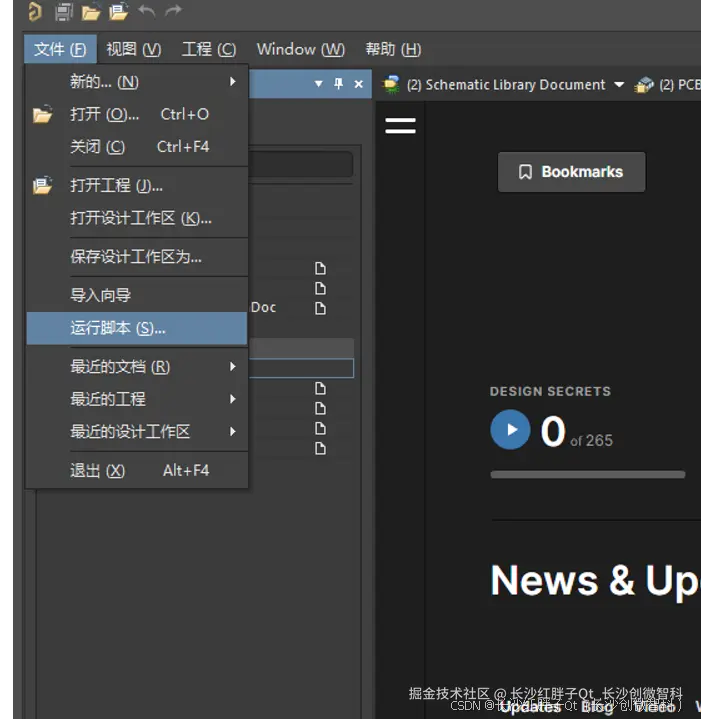Click the folder icon beside 打开 (O)
Viewport: 701px width, 719px height.
[x=43, y=114]
